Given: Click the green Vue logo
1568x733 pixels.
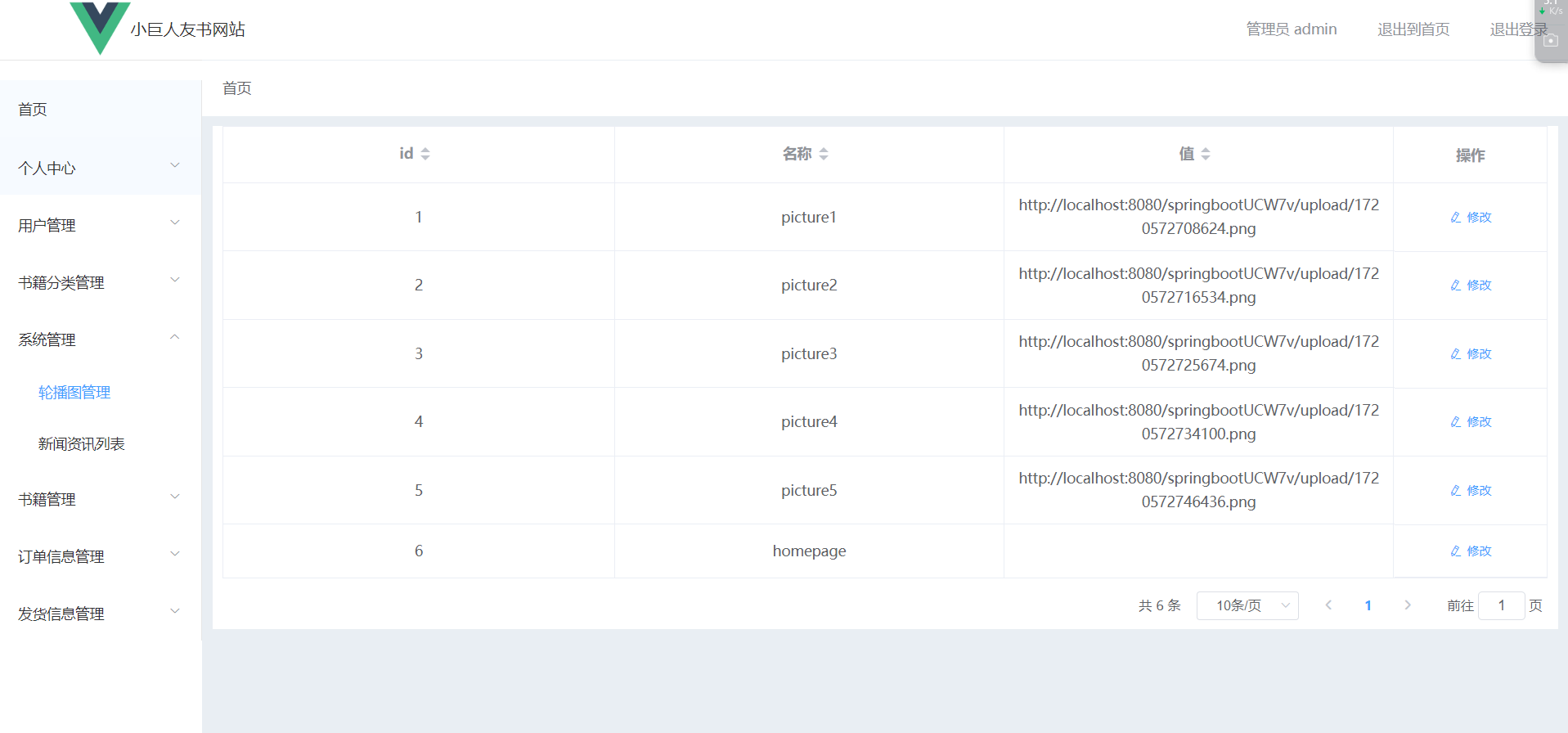Looking at the screenshot, I should click(x=100, y=28).
